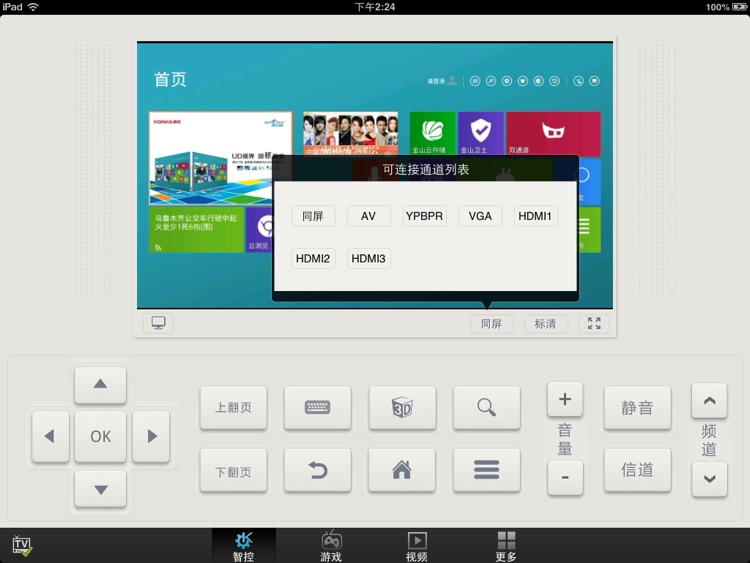Tap the battery indicator in status bar
This screenshot has height=563, width=750.
point(739,7)
